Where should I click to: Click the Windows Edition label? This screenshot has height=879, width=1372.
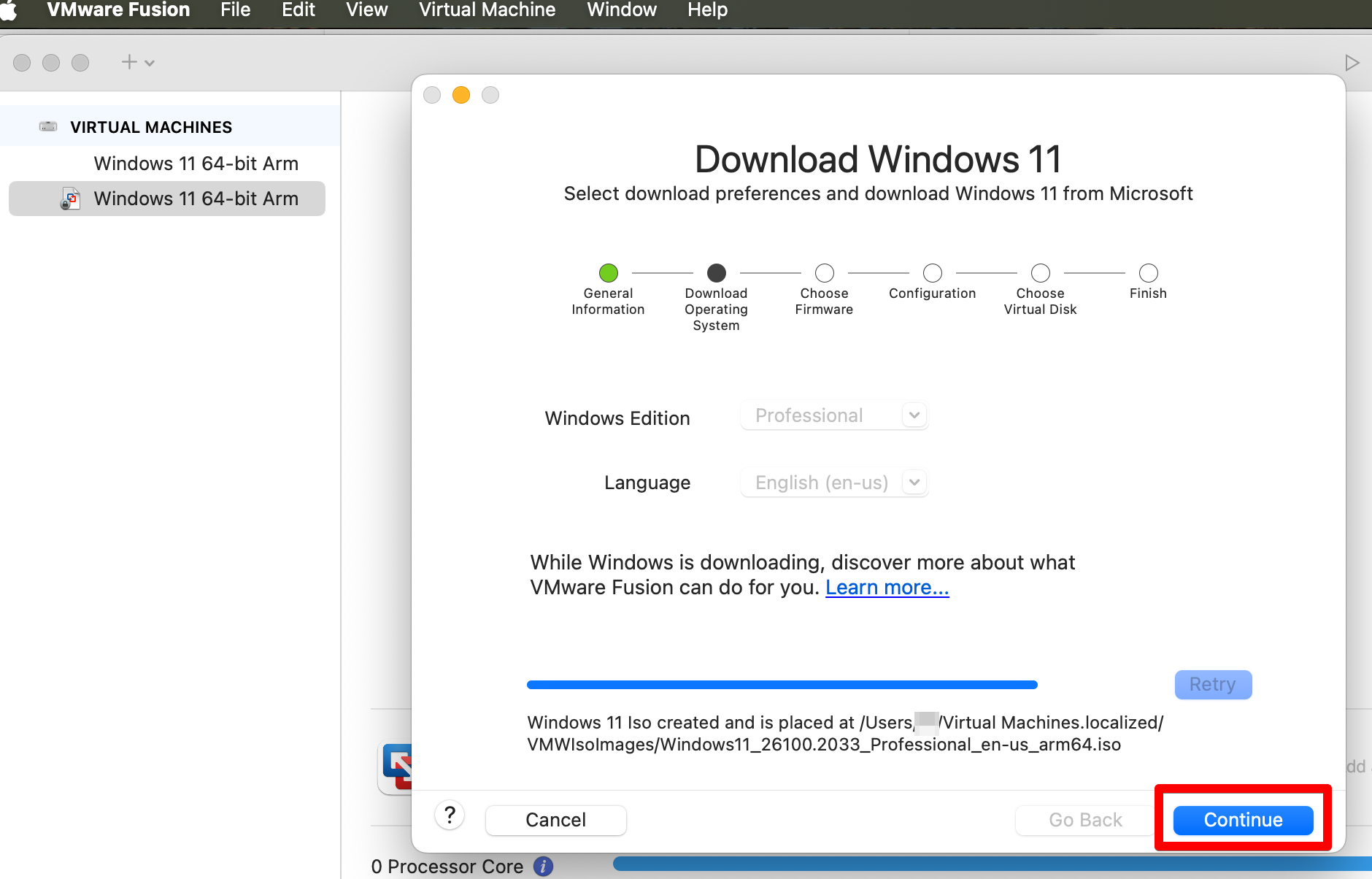(617, 418)
